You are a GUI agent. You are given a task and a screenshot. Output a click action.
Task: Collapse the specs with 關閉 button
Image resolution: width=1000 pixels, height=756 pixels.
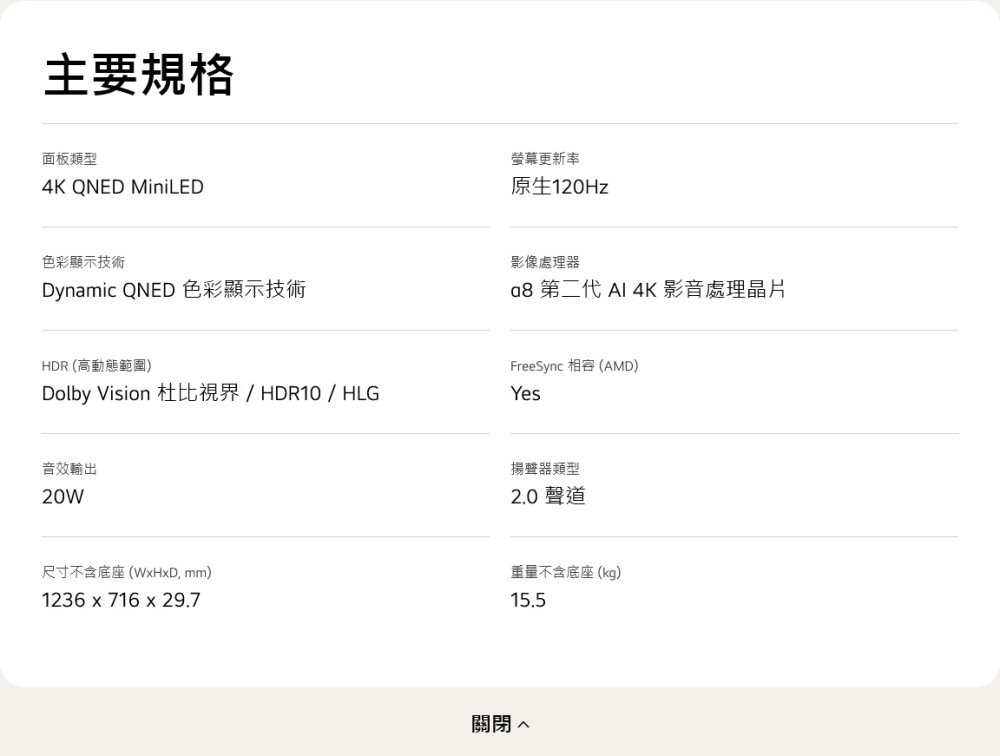[491, 723]
